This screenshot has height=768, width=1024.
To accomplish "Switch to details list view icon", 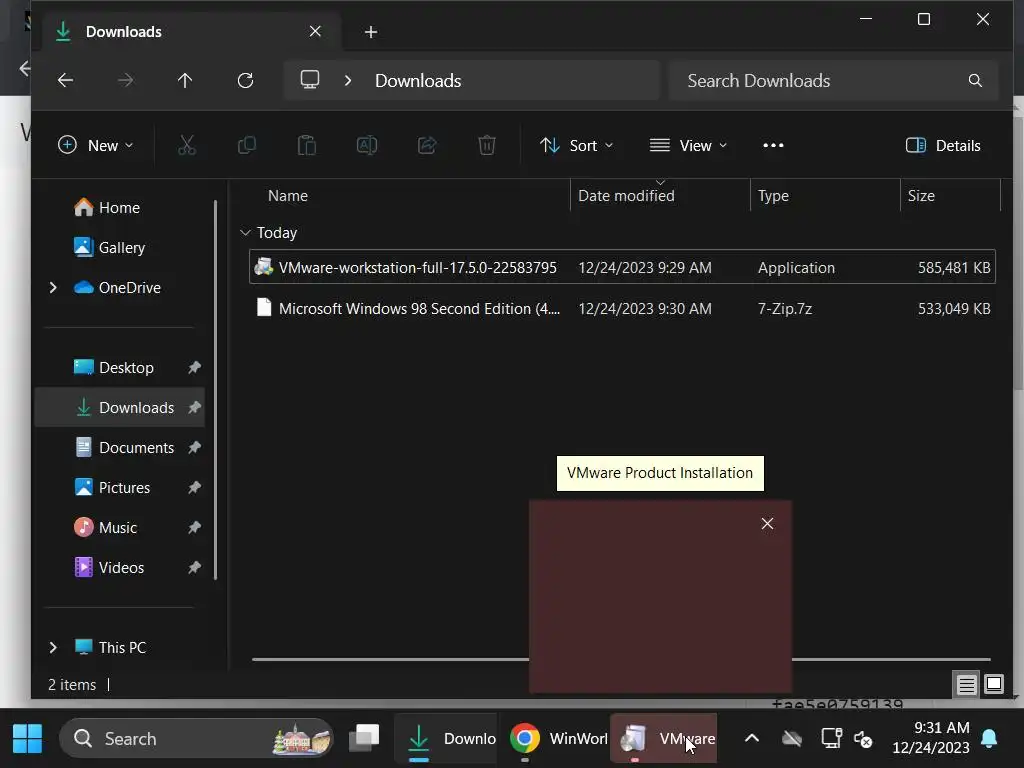I will (x=967, y=684).
